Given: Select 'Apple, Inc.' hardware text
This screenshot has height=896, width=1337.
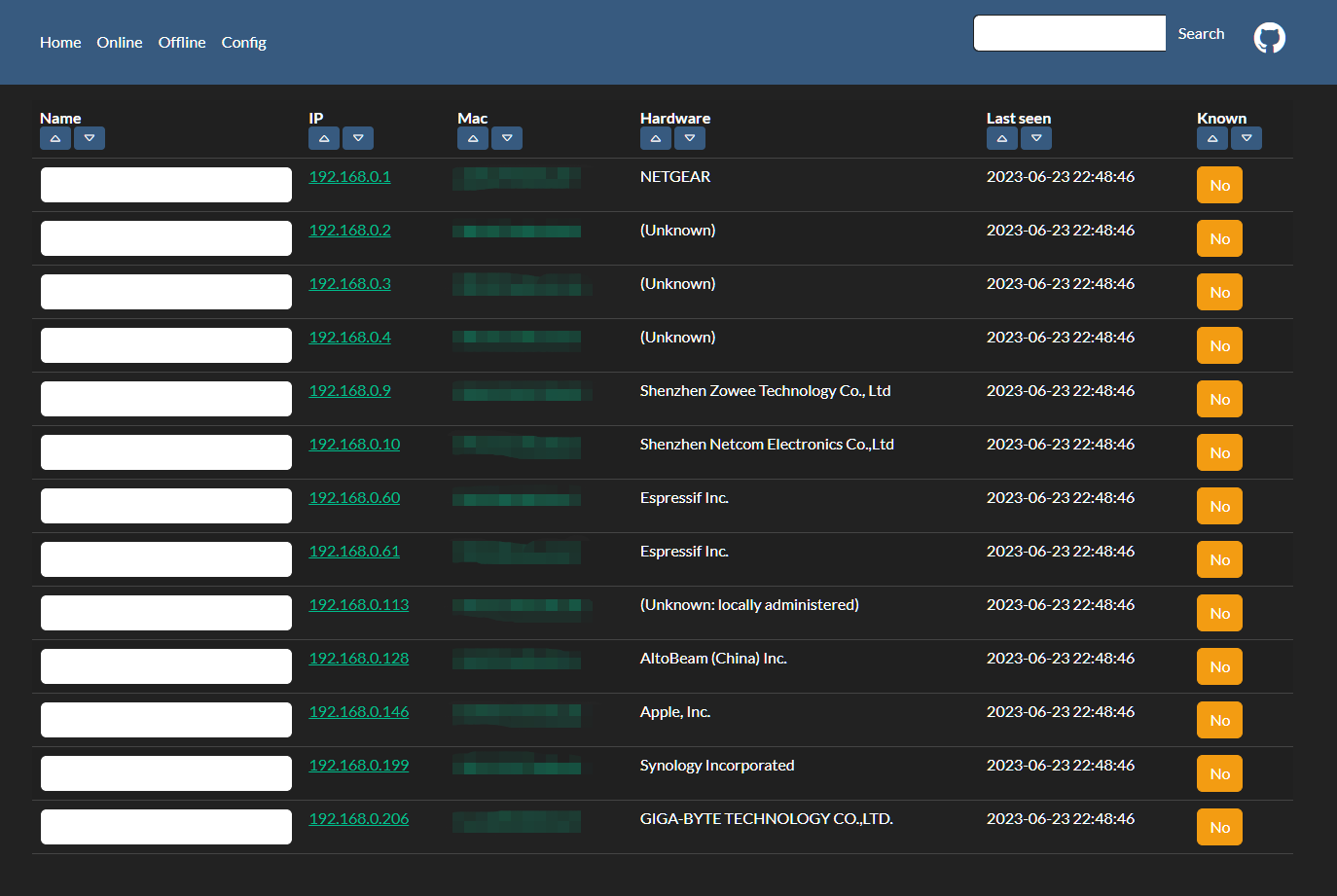Looking at the screenshot, I should pos(675,712).
